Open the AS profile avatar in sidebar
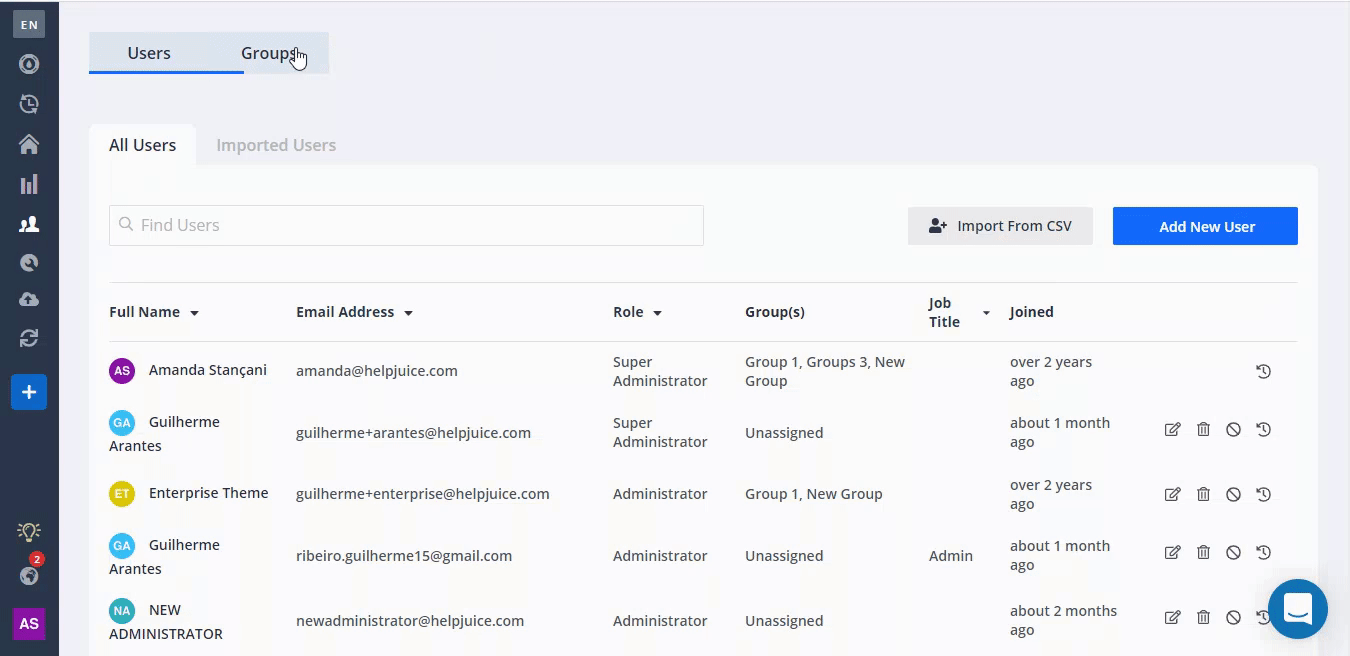The image size is (1350, 656). pos(29,624)
